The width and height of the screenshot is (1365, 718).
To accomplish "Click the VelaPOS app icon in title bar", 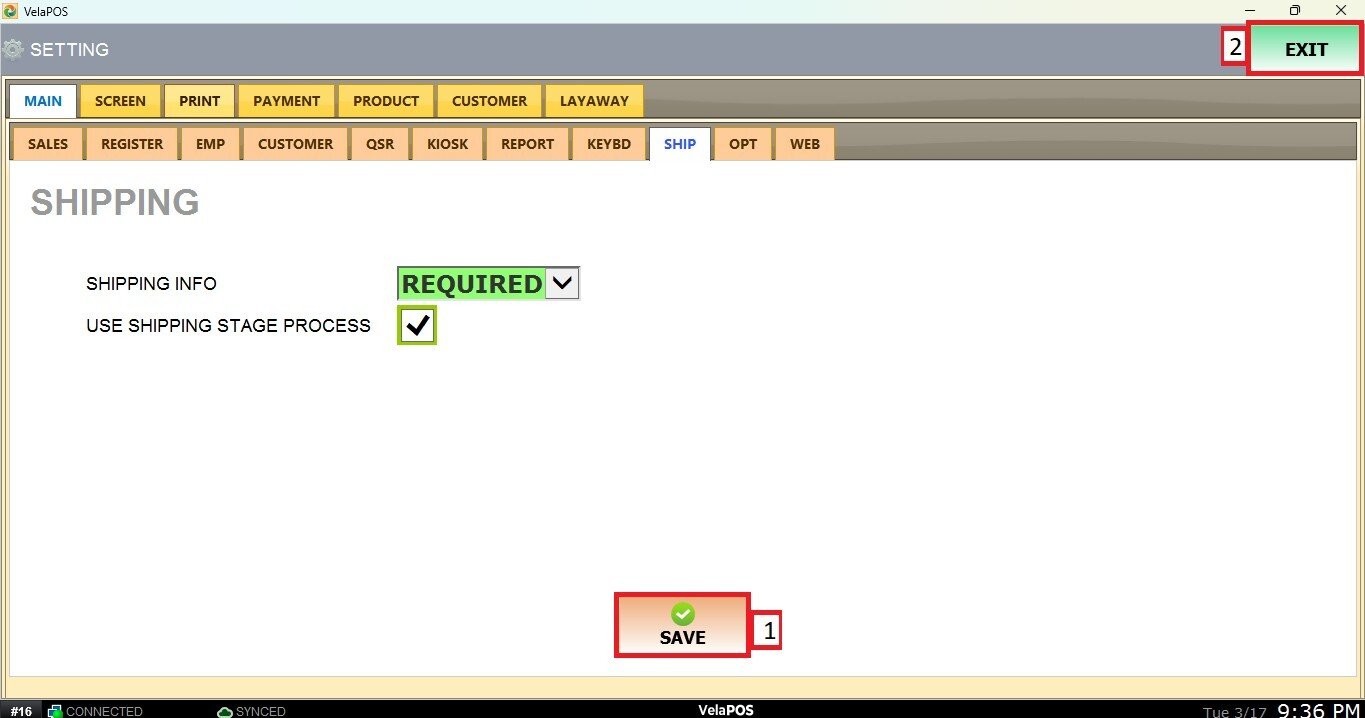I will coord(11,10).
